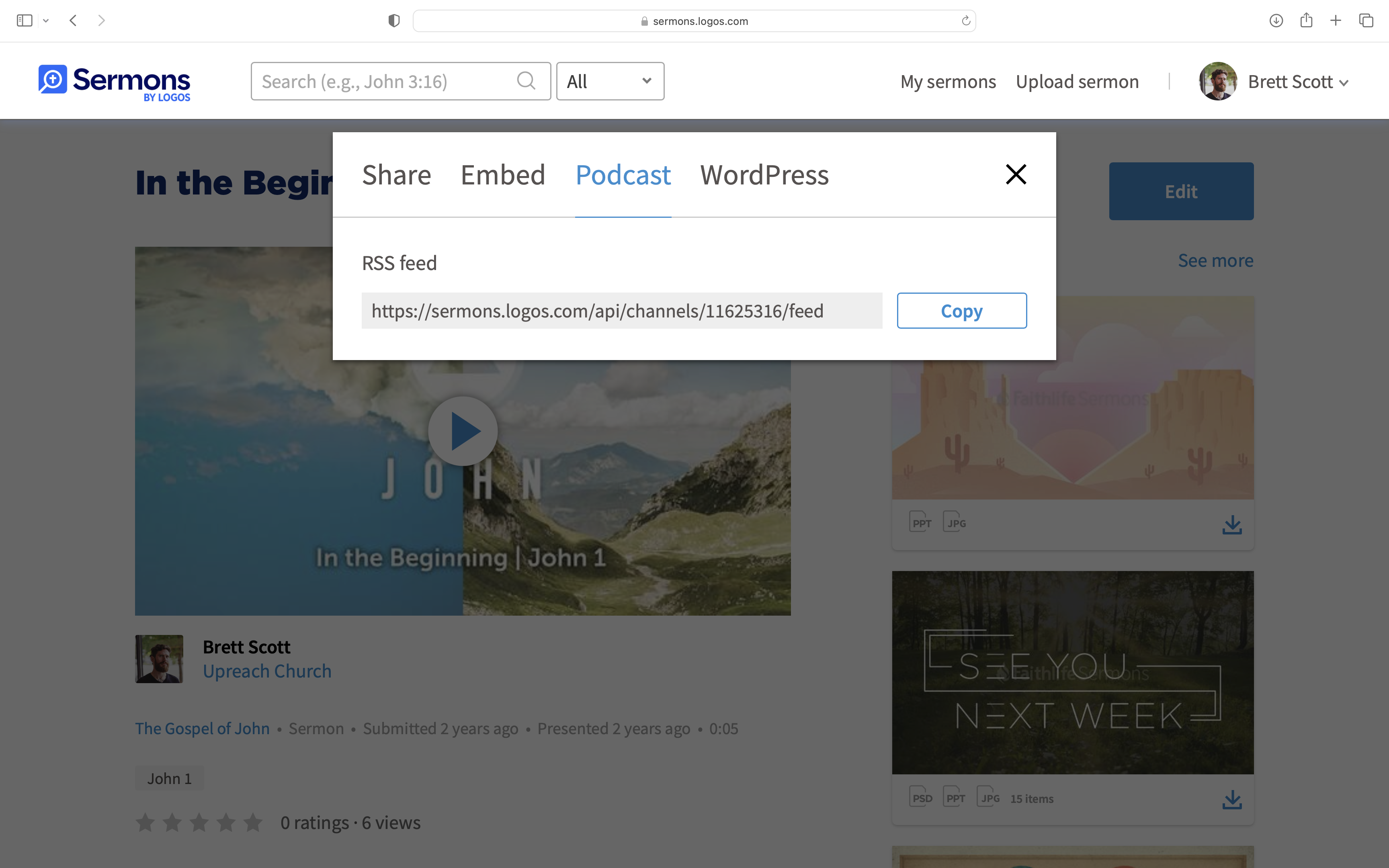The height and width of the screenshot is (868, 1389).
Task: Switch to the Share tab
Action: (x=397, y=174)
